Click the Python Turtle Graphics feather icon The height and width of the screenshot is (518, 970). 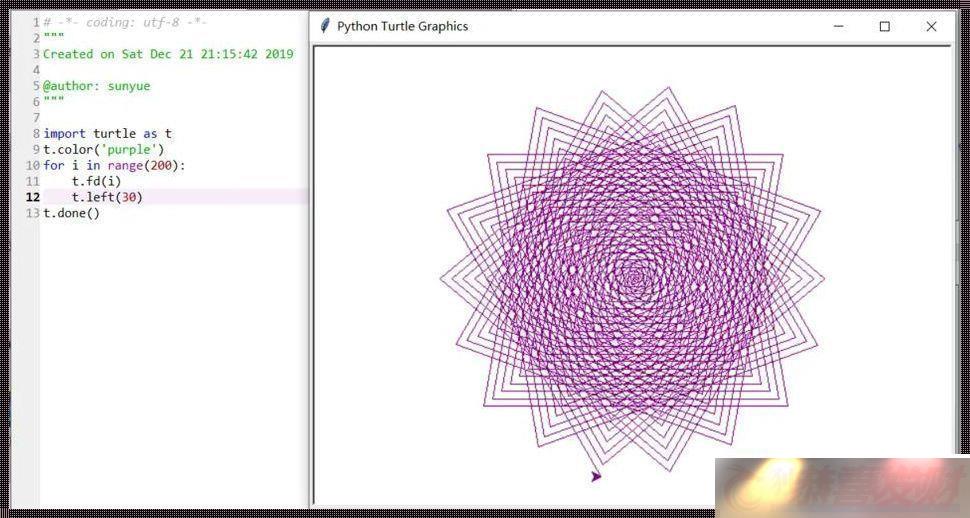click(x=325, y=26)
